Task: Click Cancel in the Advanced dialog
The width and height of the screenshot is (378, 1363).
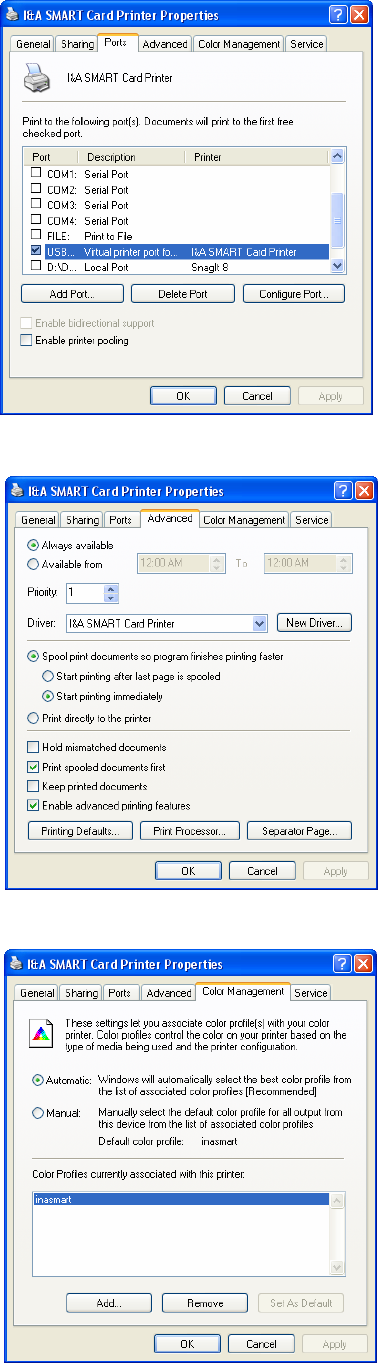Action: coord(263,870)
